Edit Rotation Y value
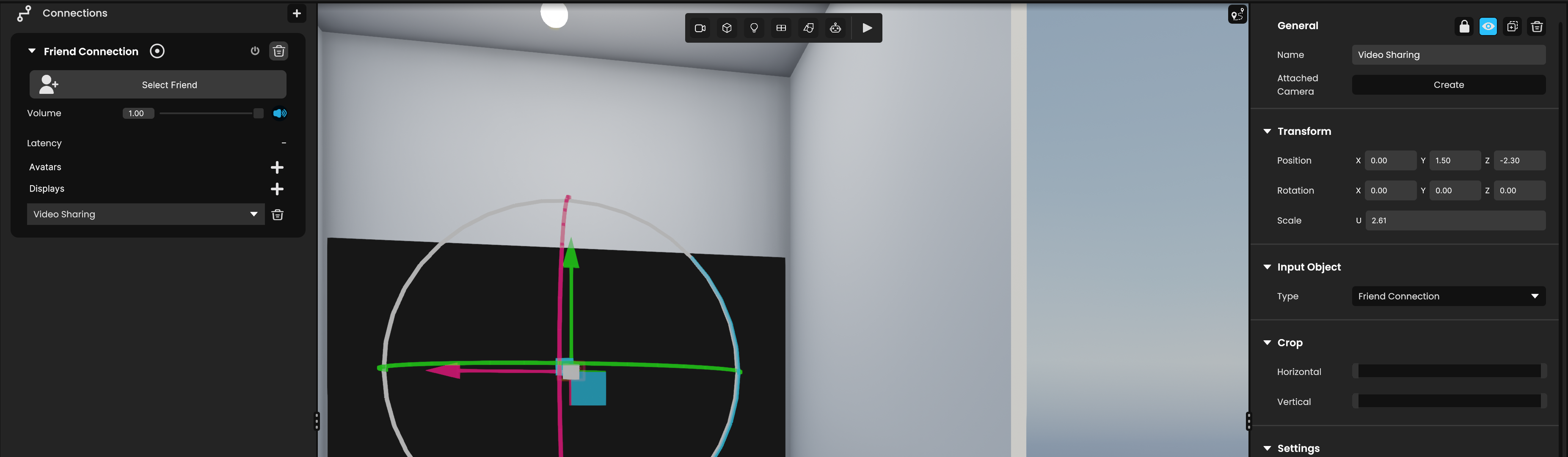This screenshot has width=1568, height=457. (x=1455, y=190)
